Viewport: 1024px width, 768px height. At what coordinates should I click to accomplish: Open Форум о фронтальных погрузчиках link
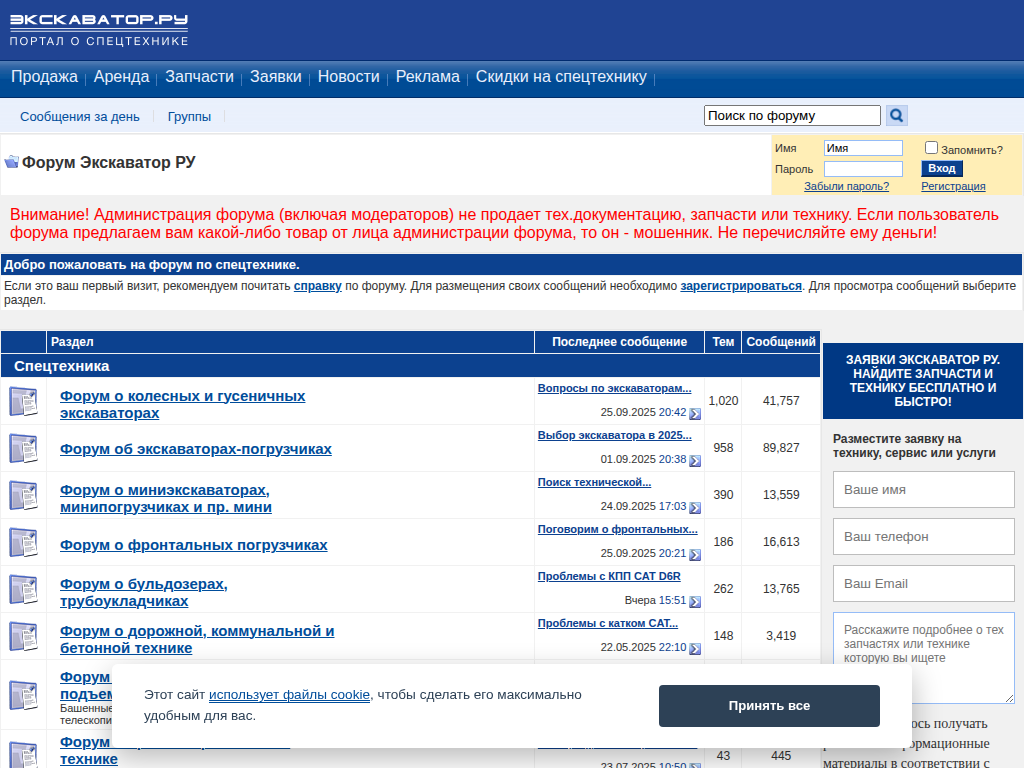(193, 545)
